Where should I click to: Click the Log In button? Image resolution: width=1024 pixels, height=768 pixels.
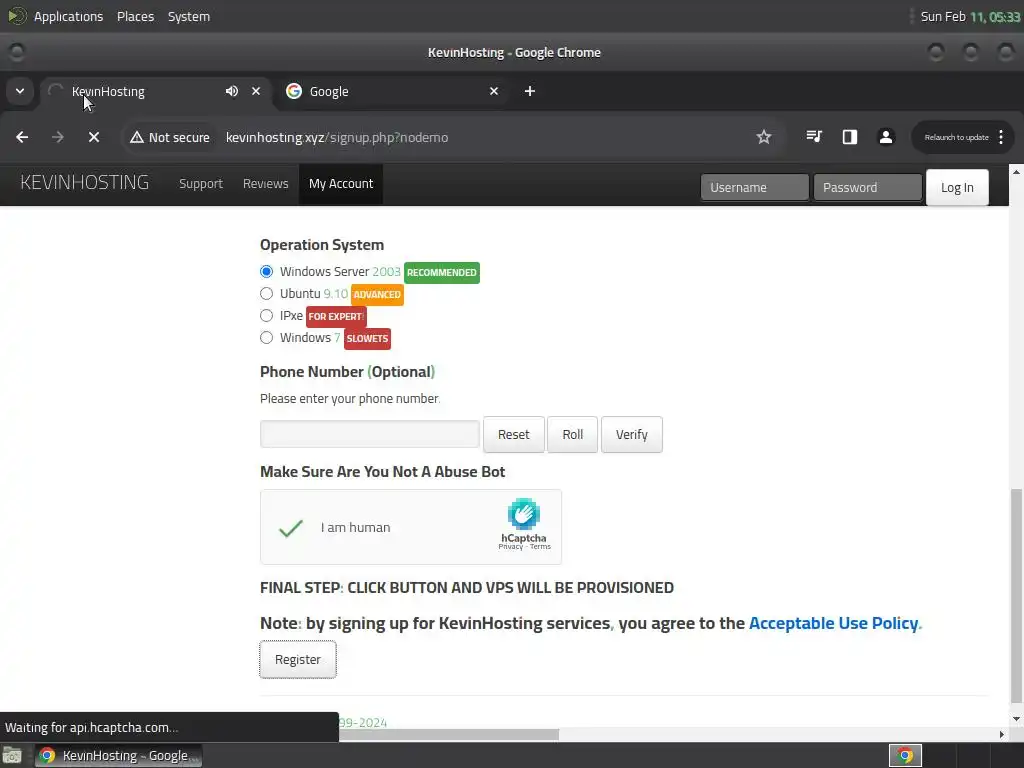(957, 187)
